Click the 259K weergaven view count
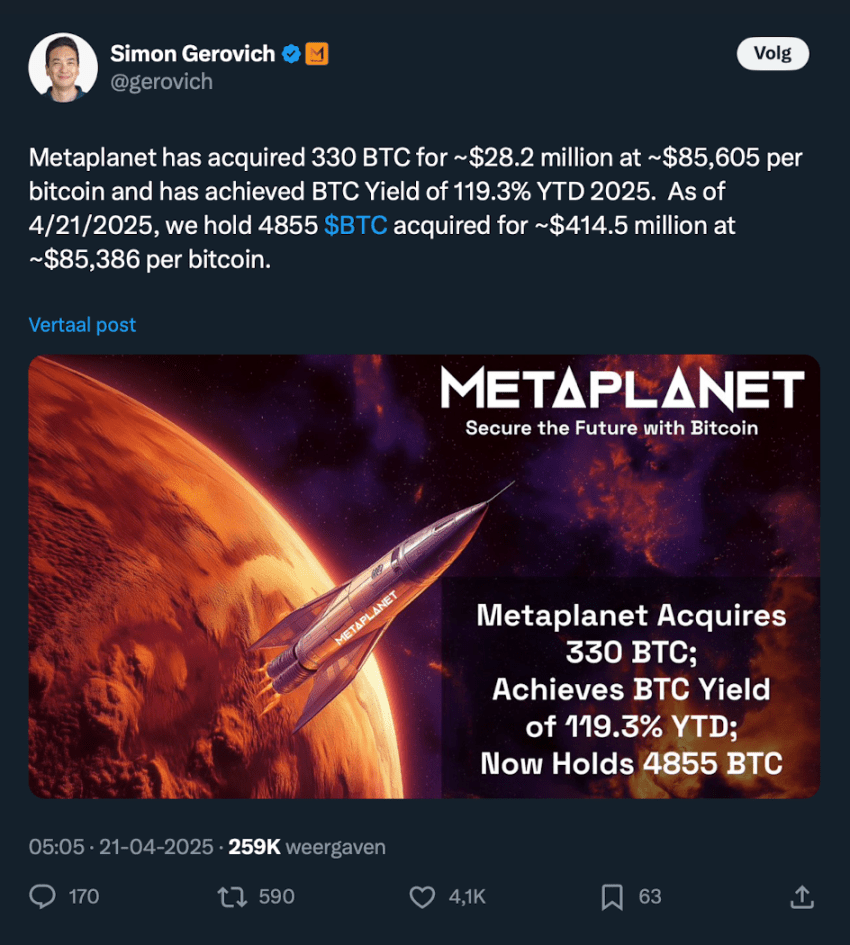This screenshot has width=850, height=945. [x=307, y=846]
